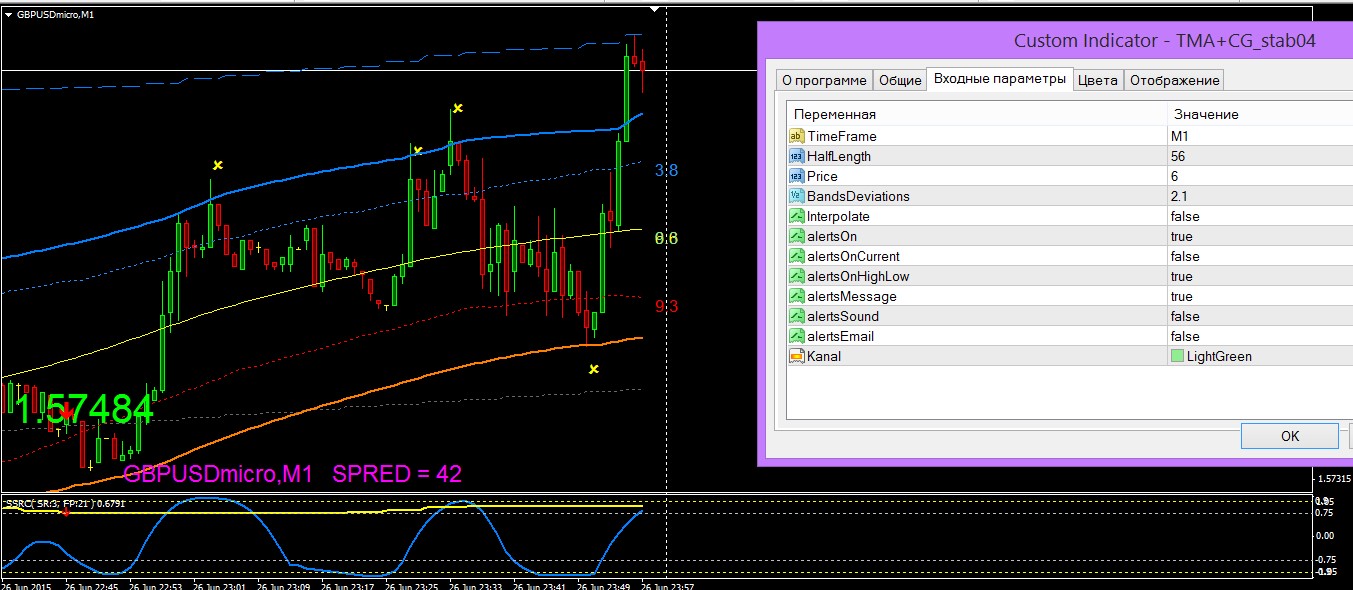1353x590 pixels.
Task: Open the 'Общие' tab
Action: pyautogui.click(x=899, y=80)
